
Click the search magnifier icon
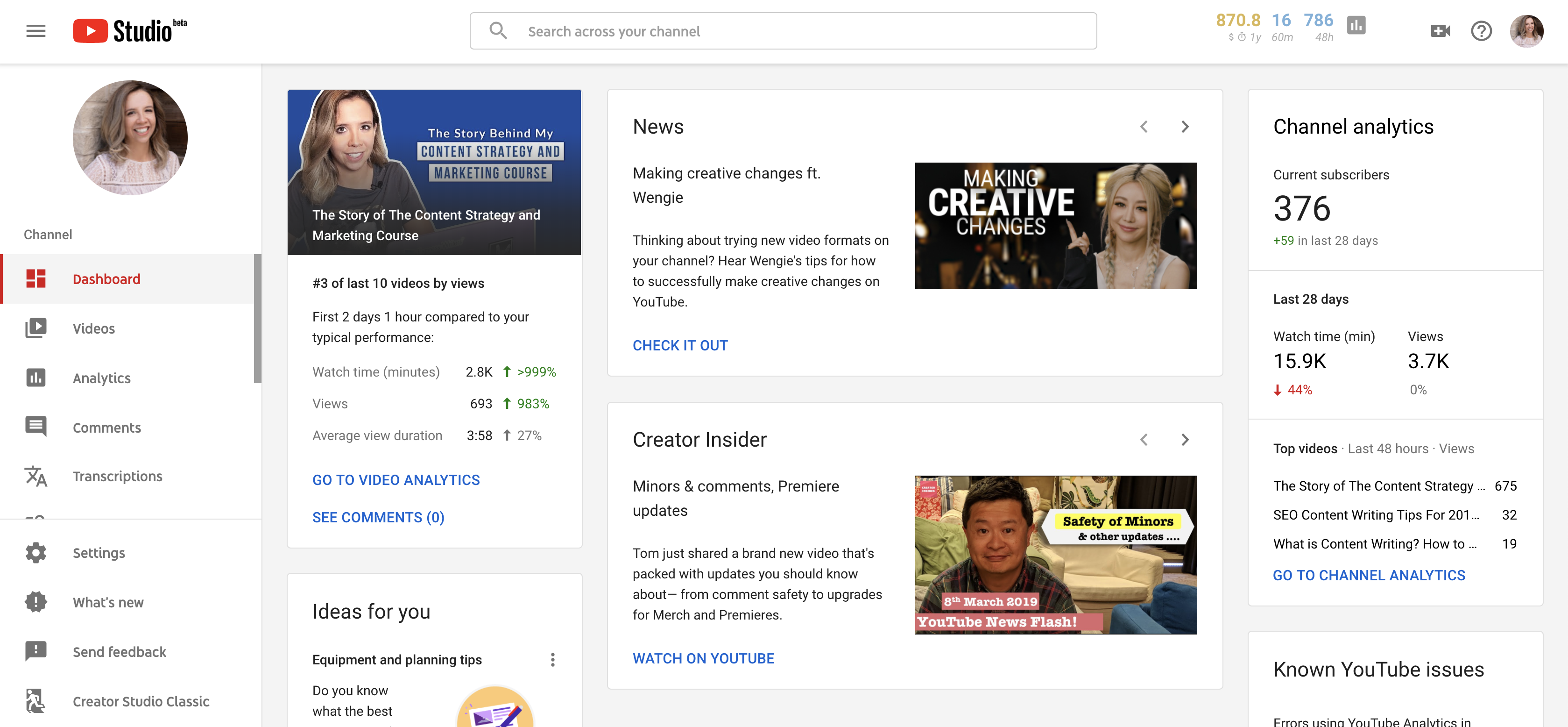click(498, 31)
